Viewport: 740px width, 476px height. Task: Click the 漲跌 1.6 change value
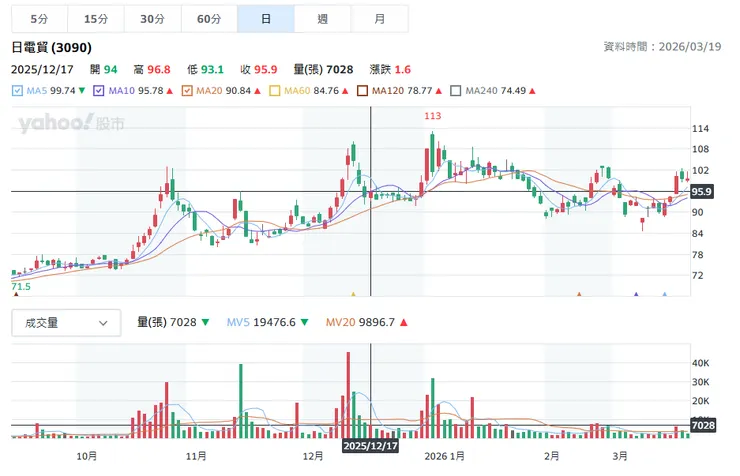390,69
